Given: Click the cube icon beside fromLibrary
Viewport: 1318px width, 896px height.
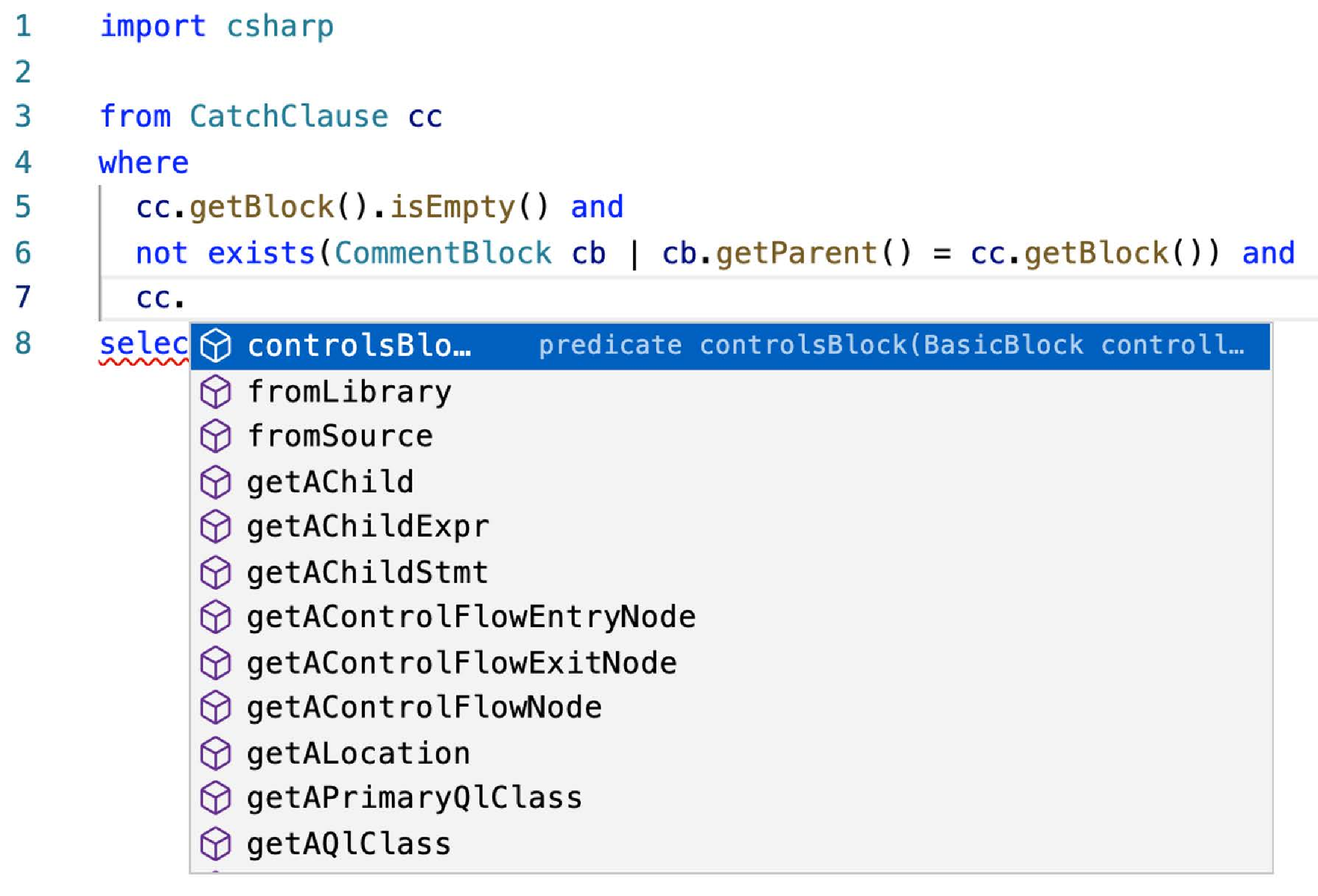Looking at the screenshot, I should 215,391.
